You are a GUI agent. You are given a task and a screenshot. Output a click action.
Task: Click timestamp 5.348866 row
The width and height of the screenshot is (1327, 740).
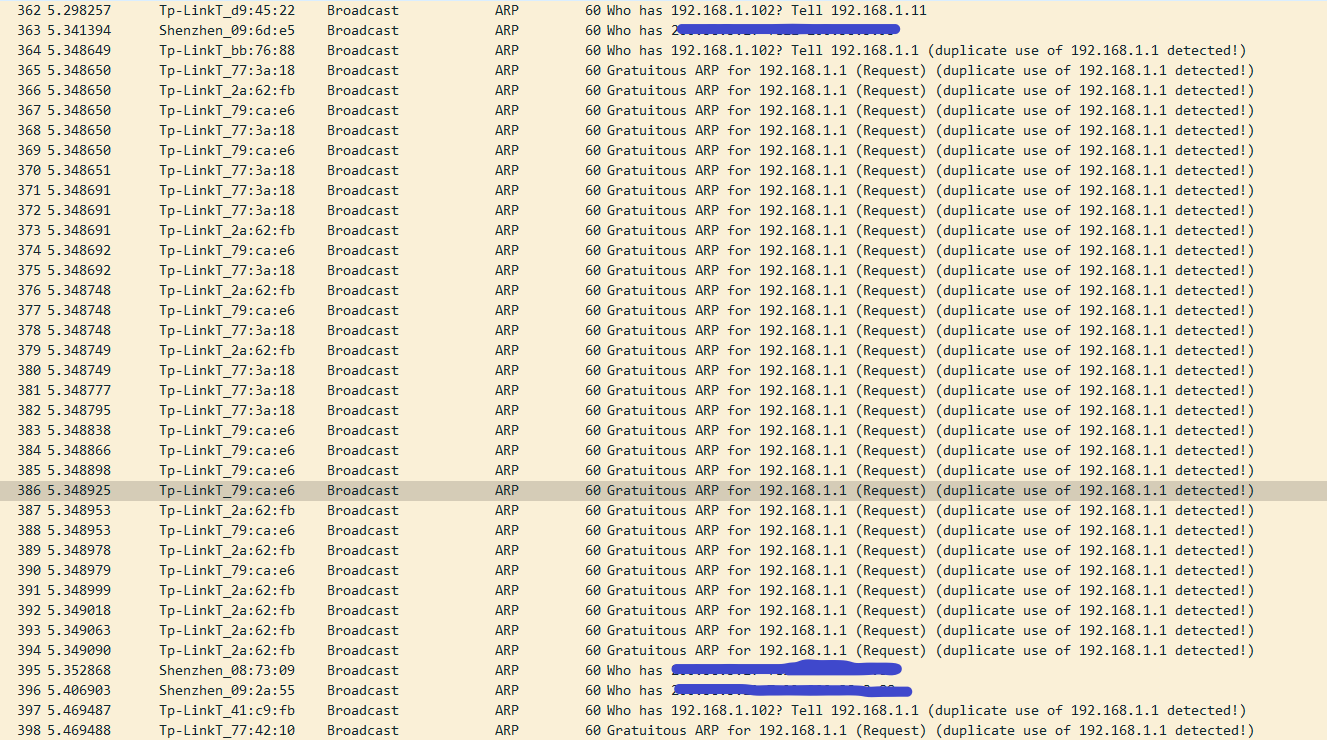coord(663,450)
